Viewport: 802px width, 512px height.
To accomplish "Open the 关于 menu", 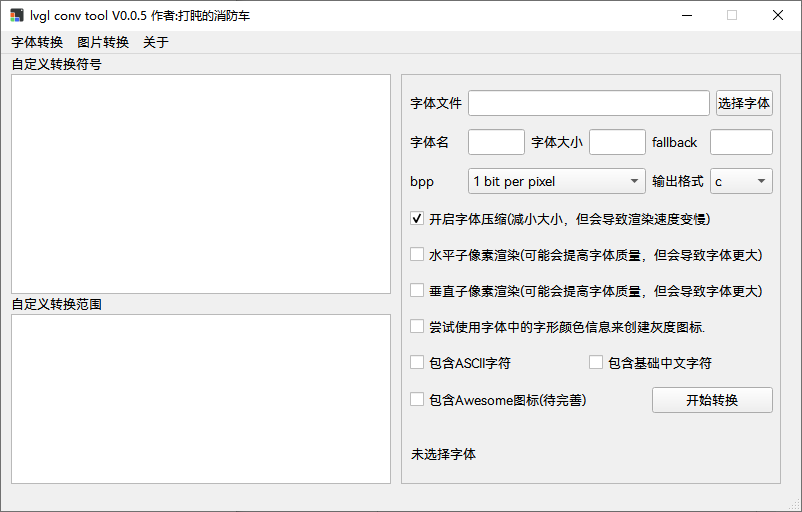I will 156,42.
